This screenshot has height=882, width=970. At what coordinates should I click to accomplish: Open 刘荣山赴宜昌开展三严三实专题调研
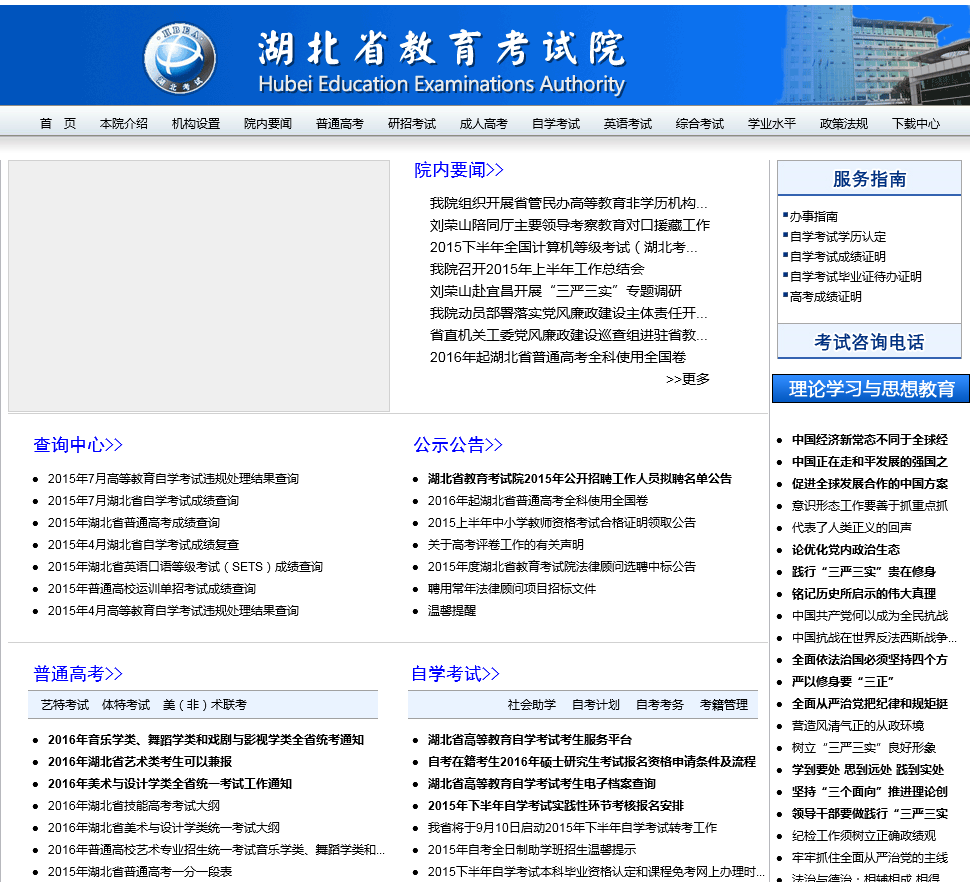point(556,291)
